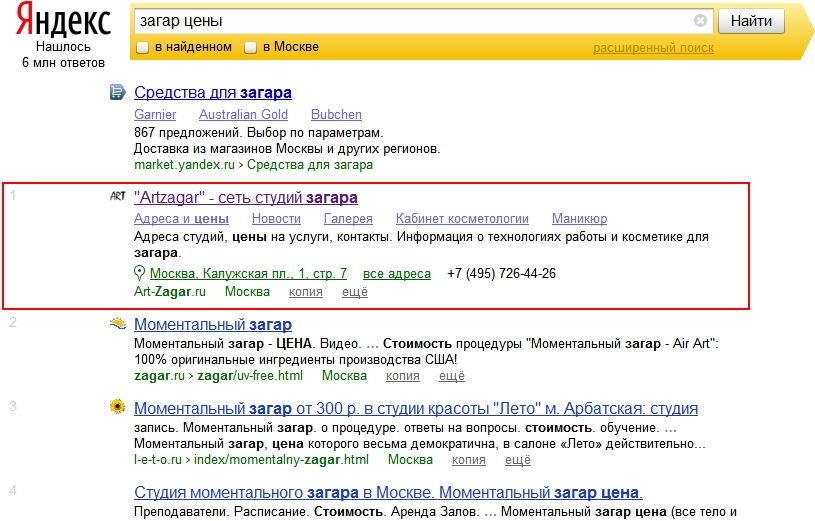This screenshot has height=521, width=815.
Task: Click the '6 млн ответов' results count
Action: 63,63
